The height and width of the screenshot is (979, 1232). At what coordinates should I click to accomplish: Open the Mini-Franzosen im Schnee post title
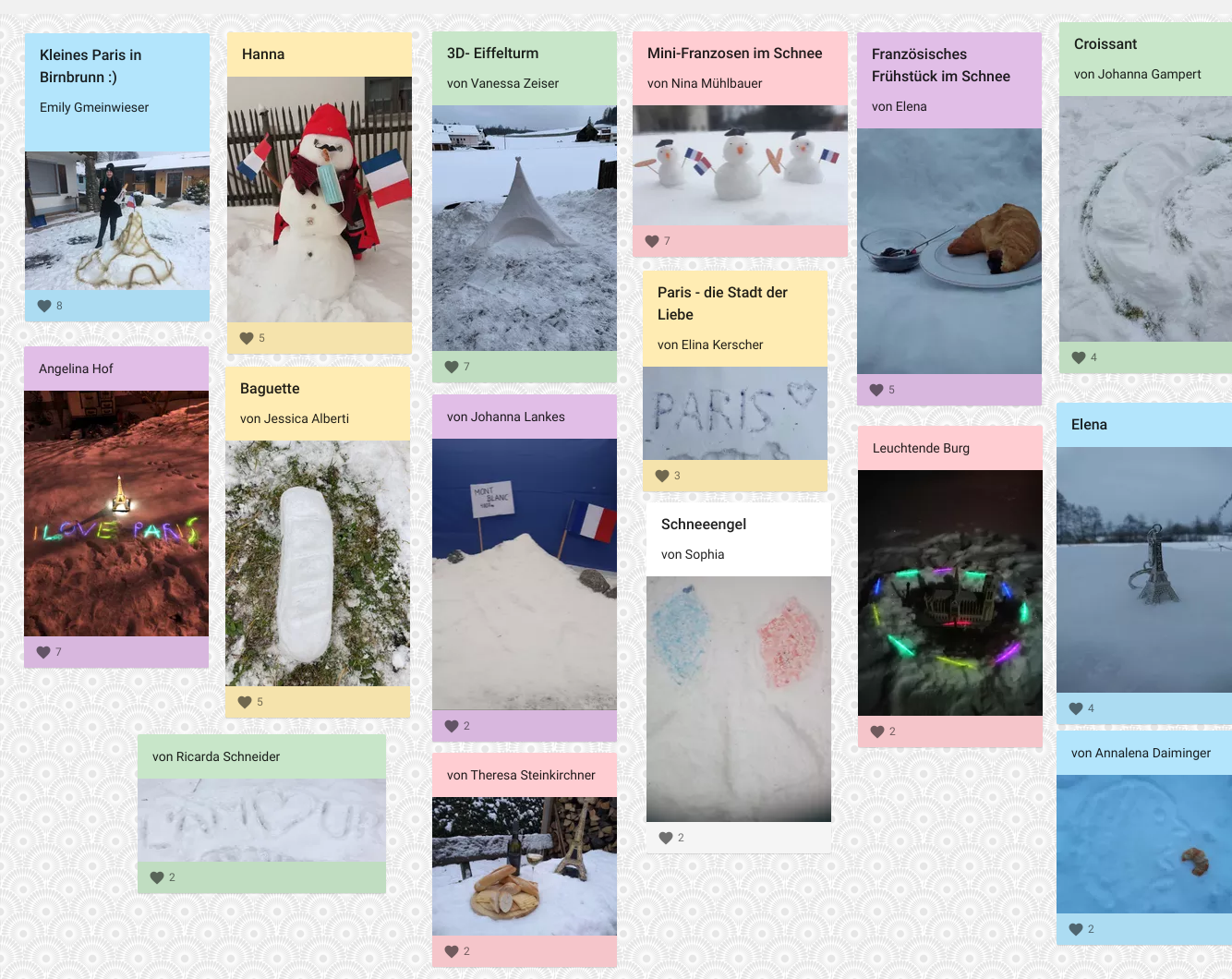point(735,54)
